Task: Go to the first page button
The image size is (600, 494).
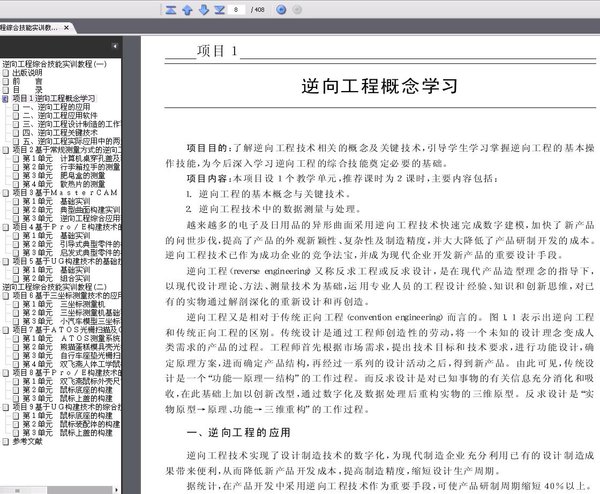Action: pos(171,10)
